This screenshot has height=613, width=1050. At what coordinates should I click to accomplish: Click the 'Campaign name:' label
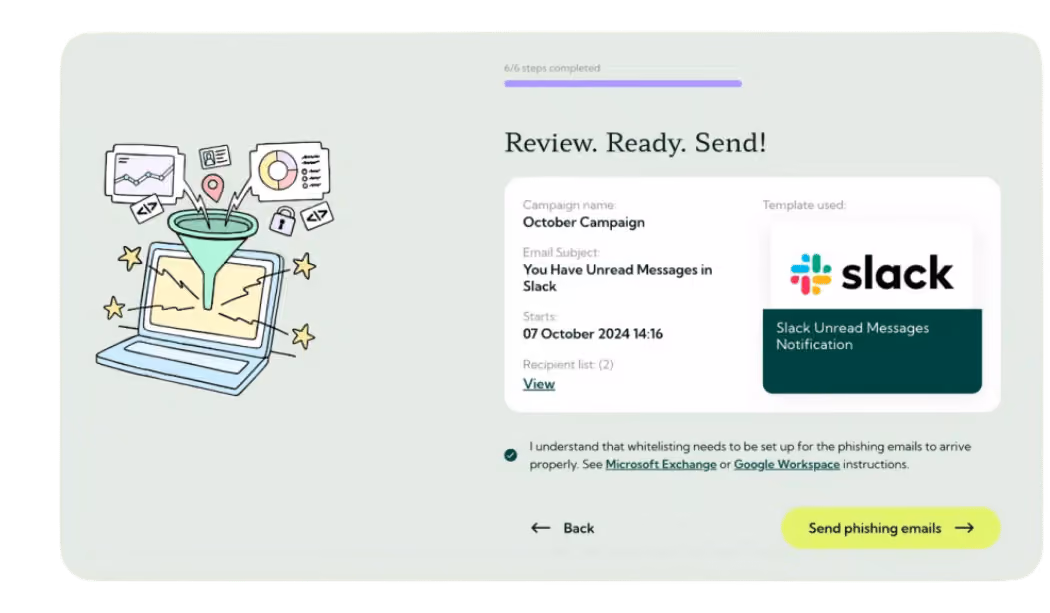pos(569,205)
